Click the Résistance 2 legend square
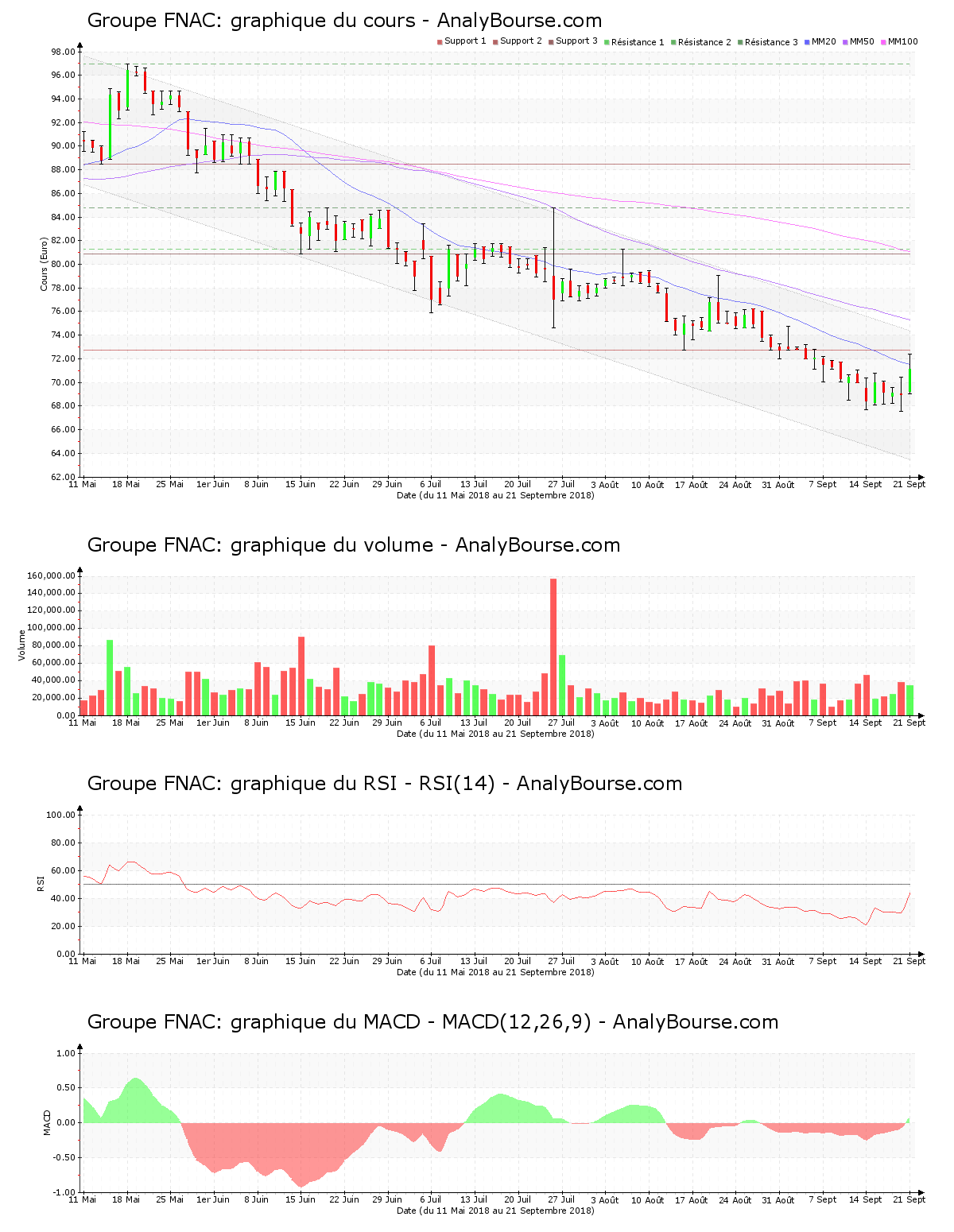Screen dimensions: 954x1232 [673, 42]
